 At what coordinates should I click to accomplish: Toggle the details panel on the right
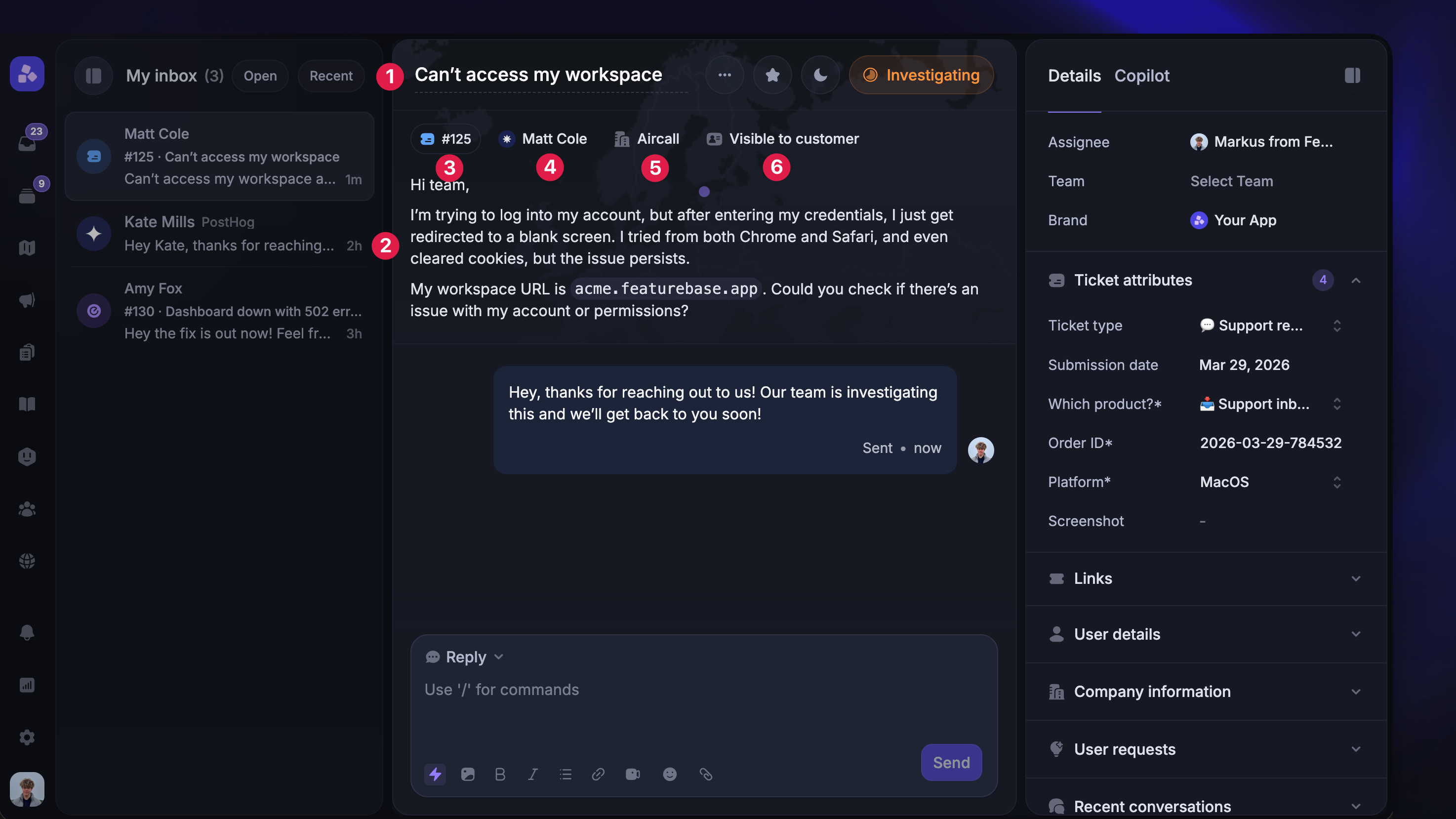[1353, 75]
